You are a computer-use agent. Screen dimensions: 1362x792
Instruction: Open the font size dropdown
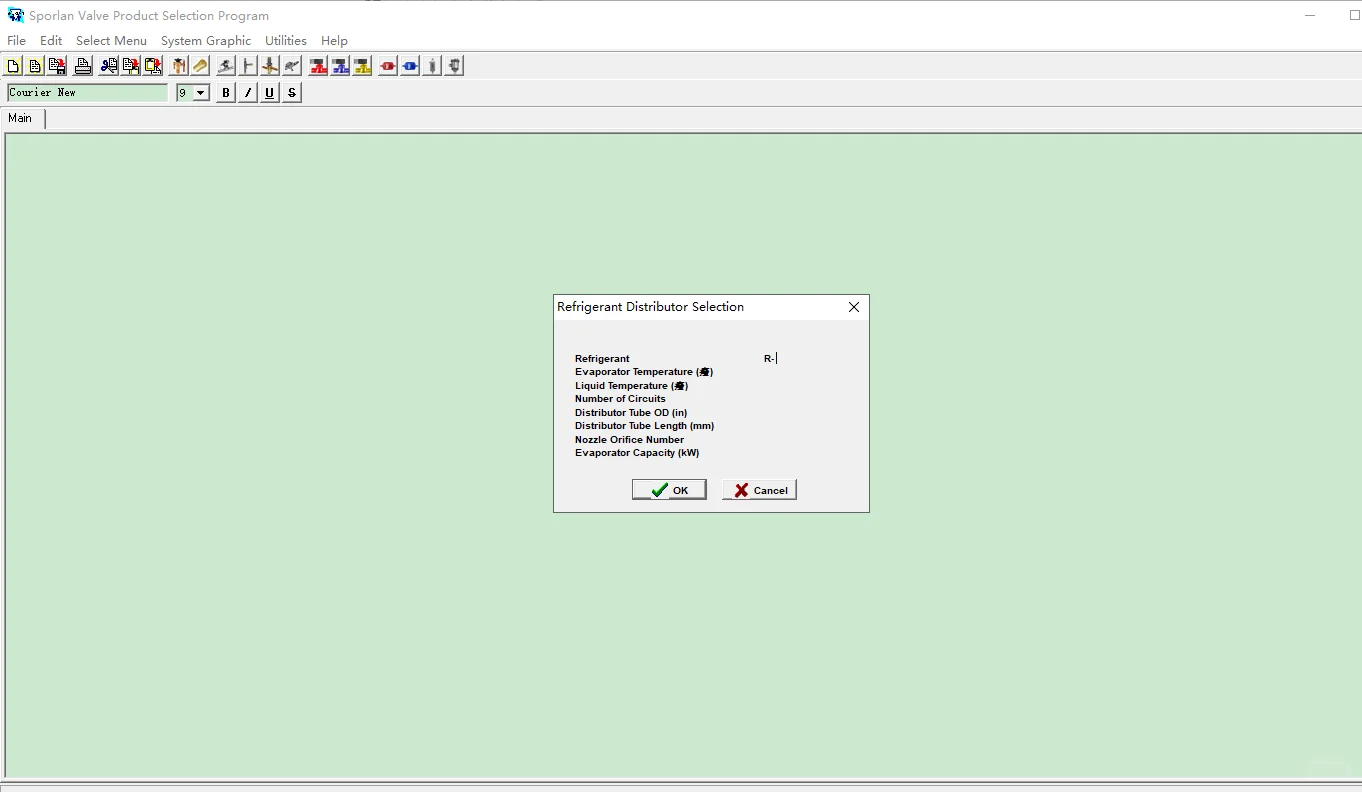click(201, 93)
